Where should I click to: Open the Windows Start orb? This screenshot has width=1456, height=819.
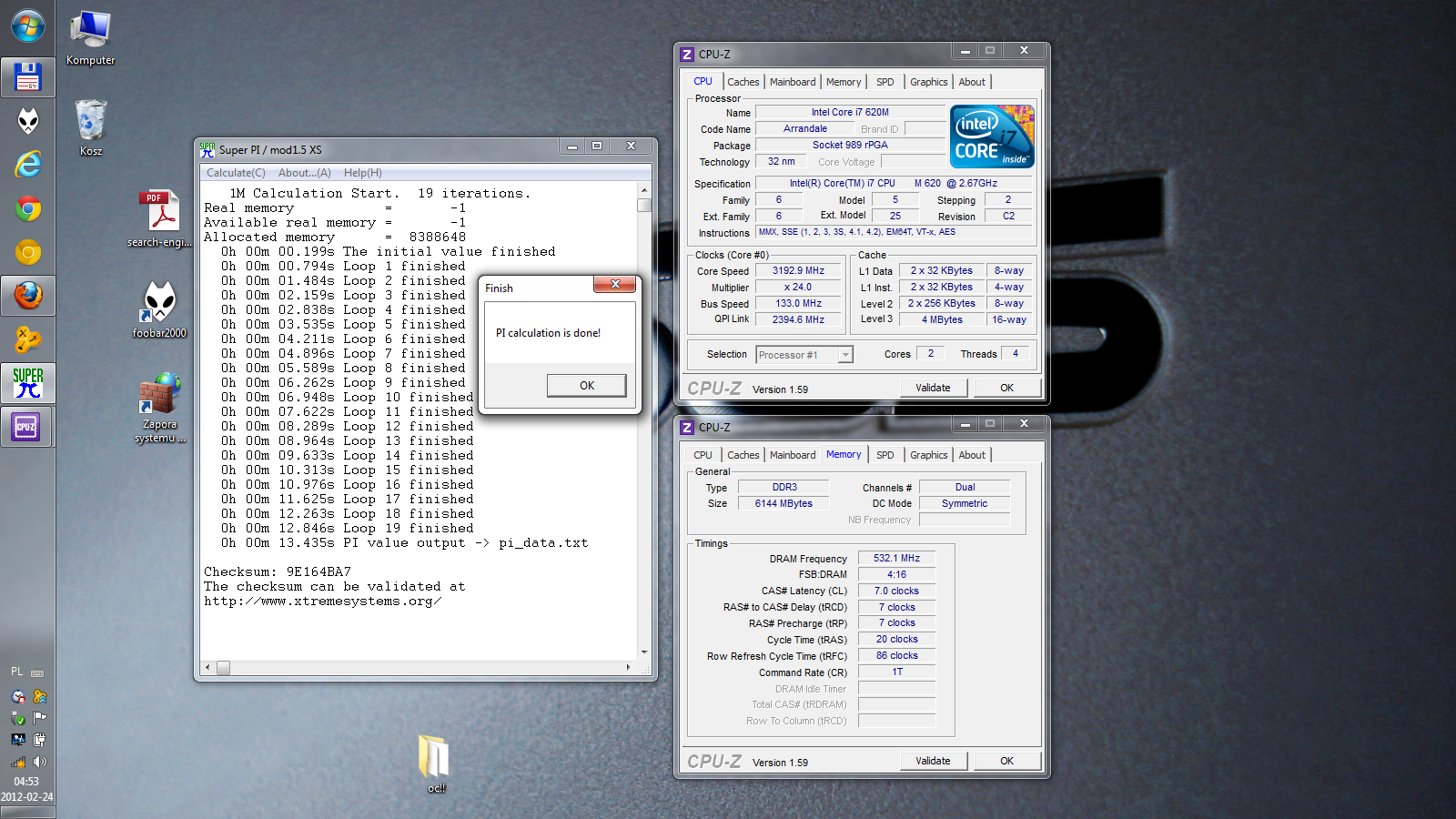27,26
